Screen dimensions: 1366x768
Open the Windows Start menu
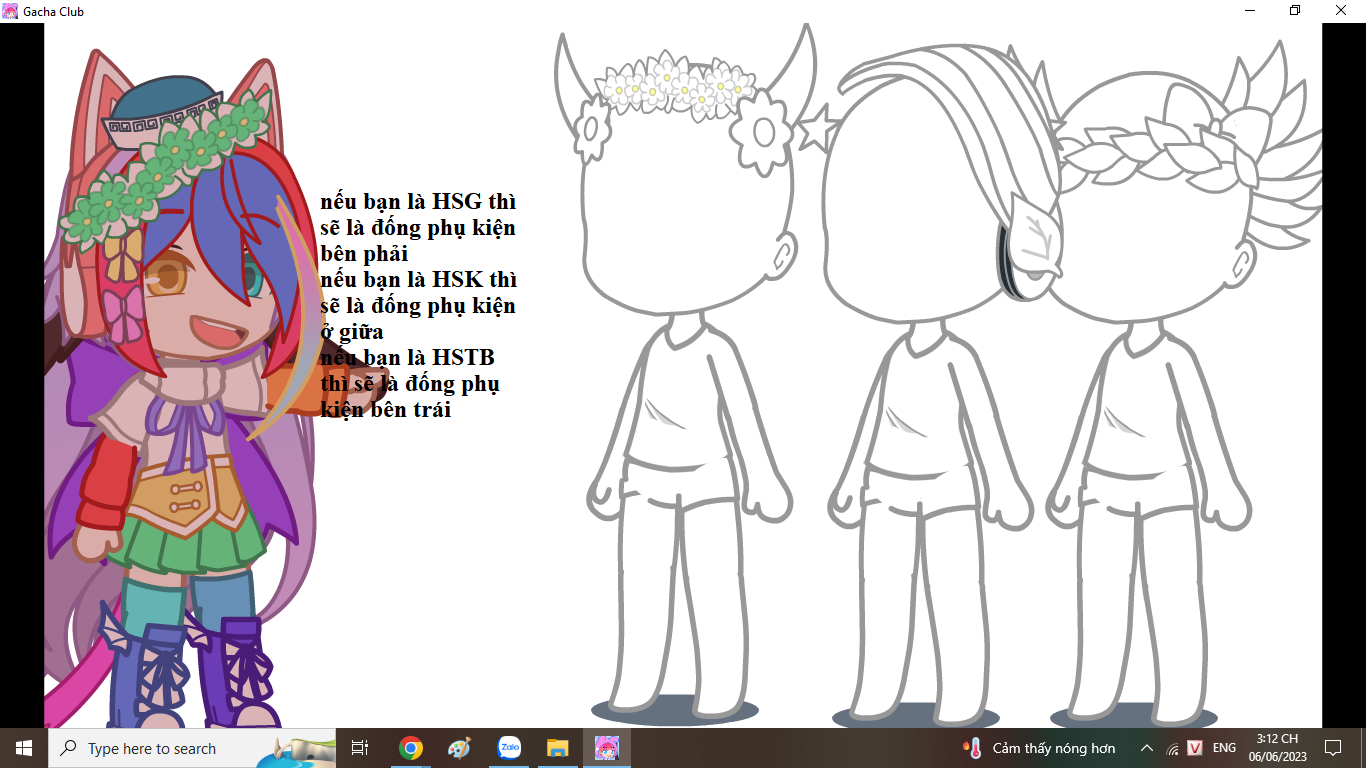coord(23,748)
